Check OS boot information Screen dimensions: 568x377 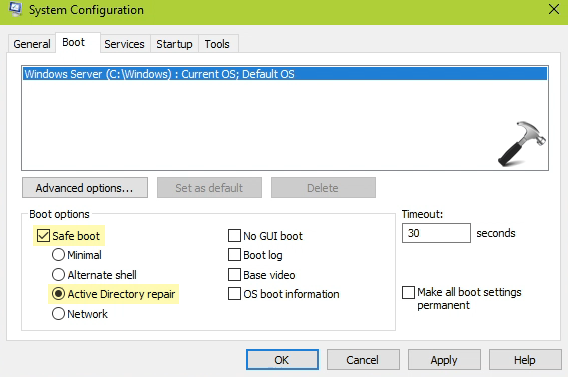234,294
